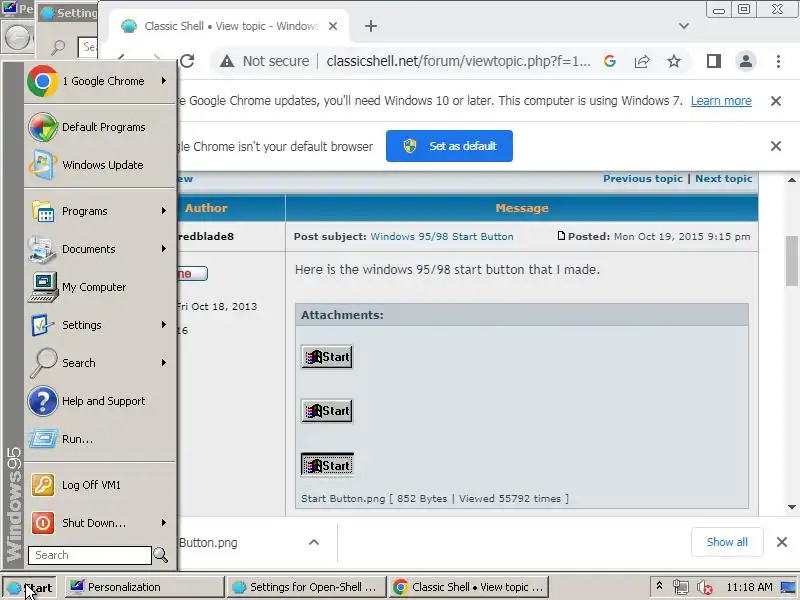Click the muted volume tray icon
Screen dimensions: 800x600
[704, 588]
